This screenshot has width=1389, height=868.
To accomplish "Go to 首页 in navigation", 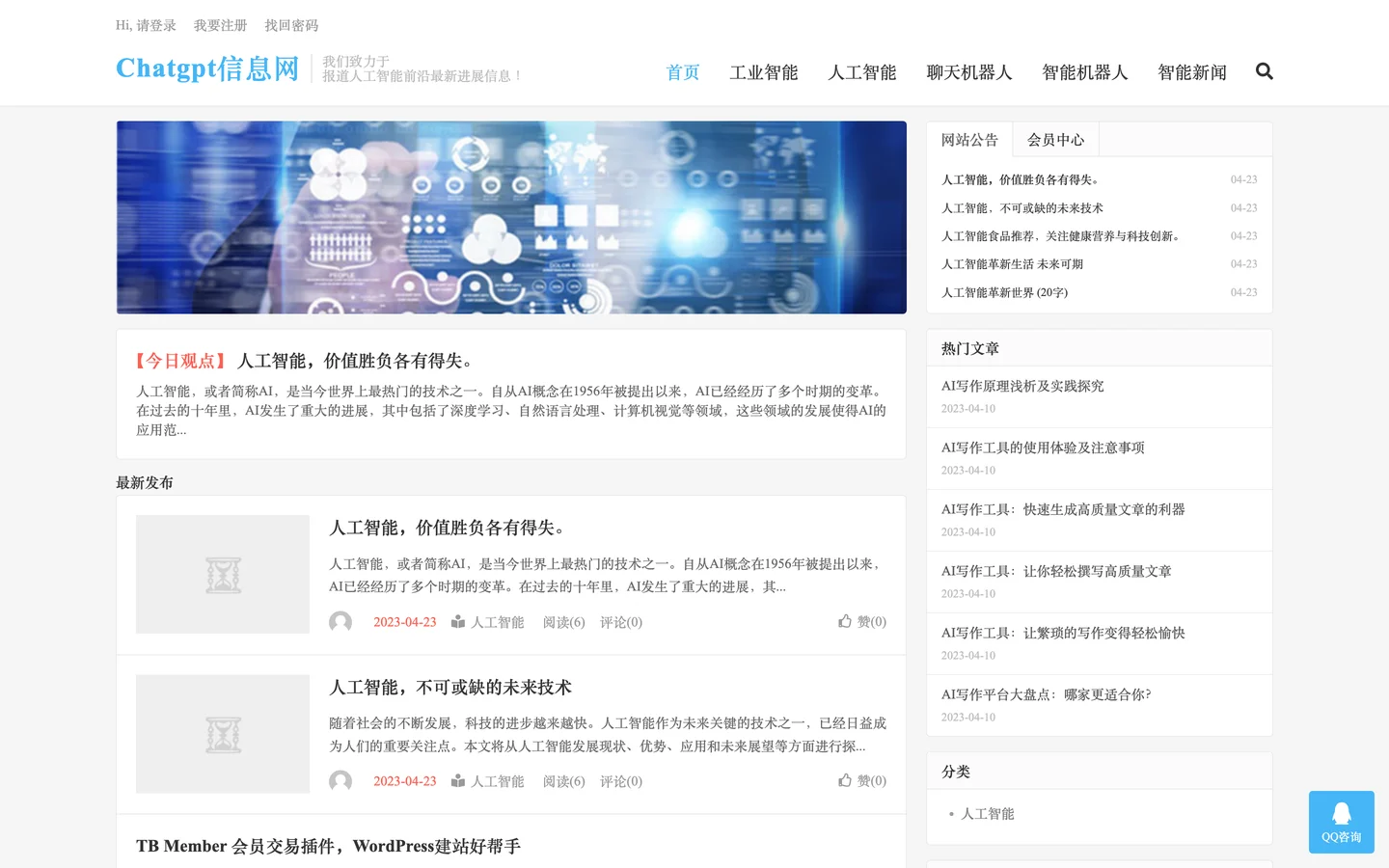I will [x=683, y=72].
